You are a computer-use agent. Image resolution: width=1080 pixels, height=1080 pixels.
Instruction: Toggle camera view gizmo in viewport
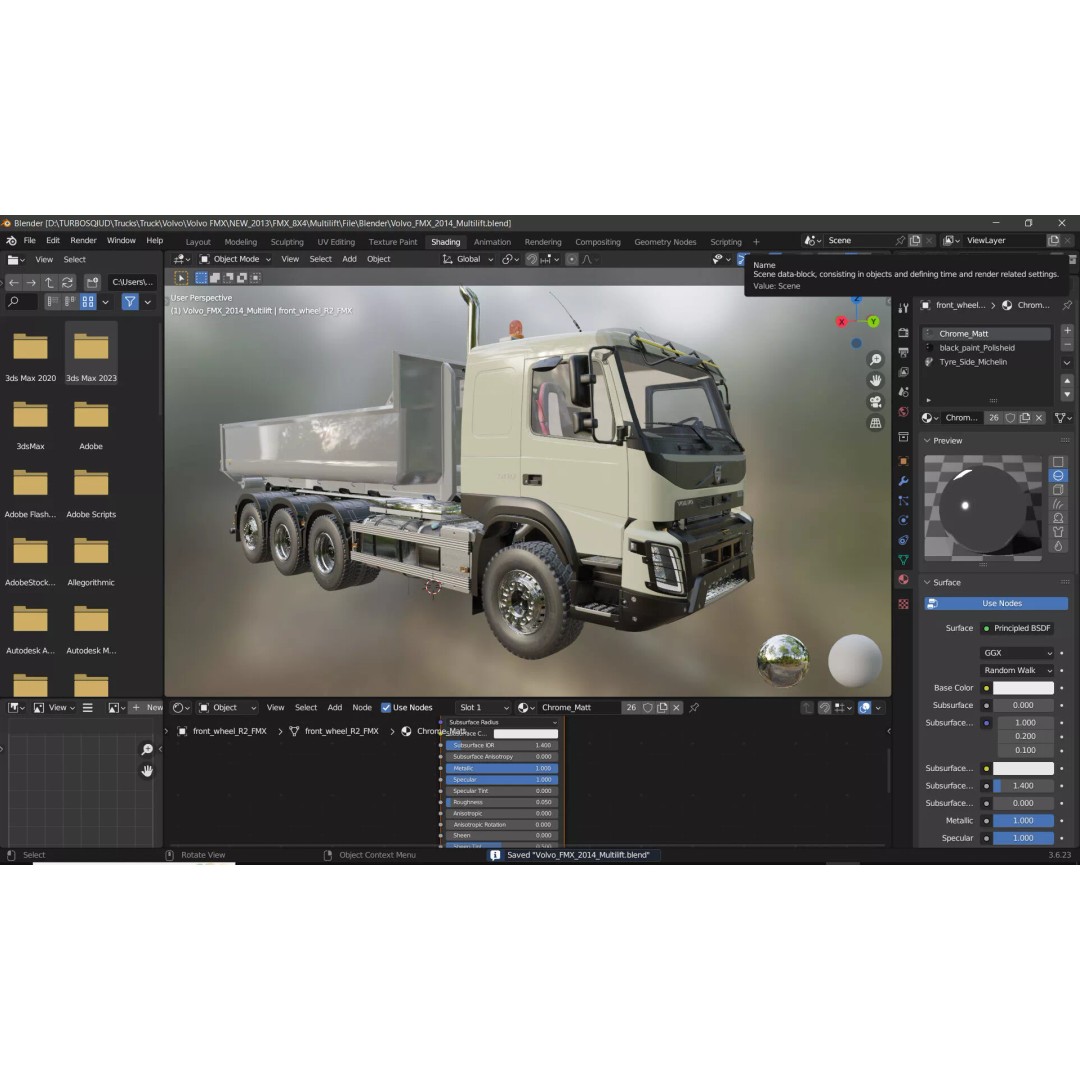pyautogui.click(x=875, y=402)
